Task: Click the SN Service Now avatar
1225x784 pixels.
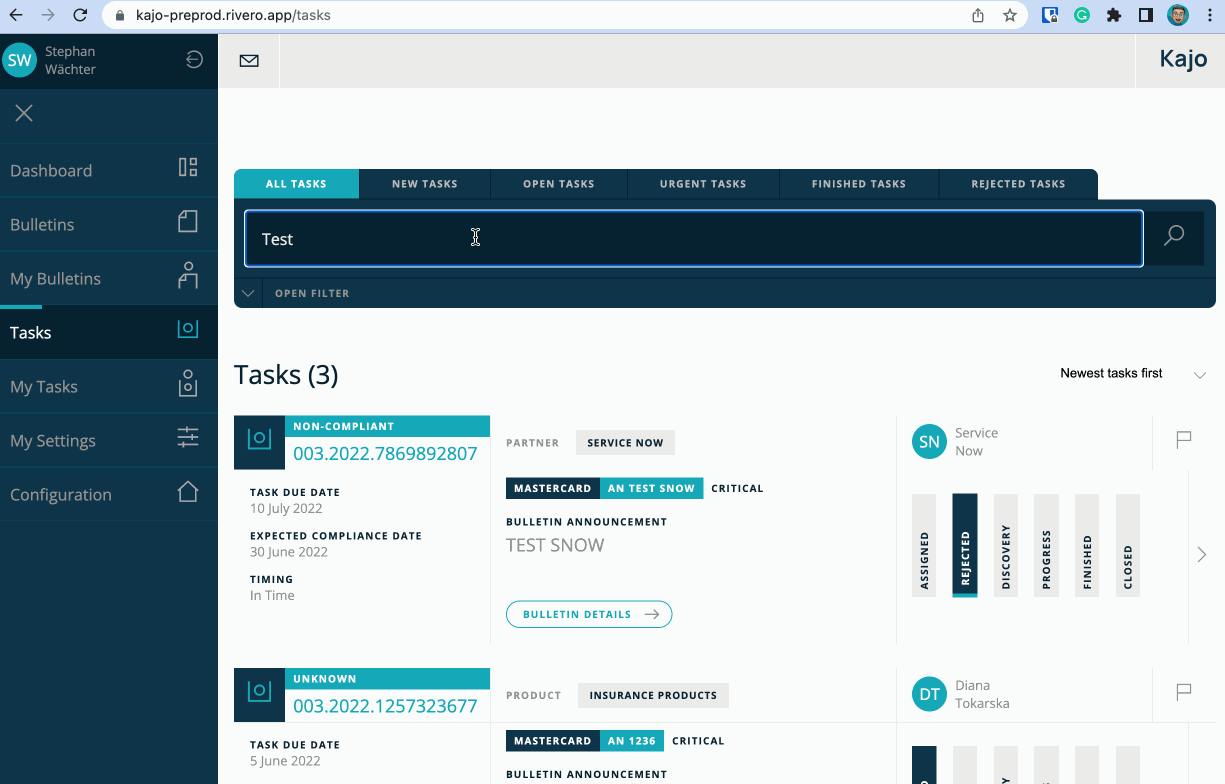Action: [x=929, y=442]
